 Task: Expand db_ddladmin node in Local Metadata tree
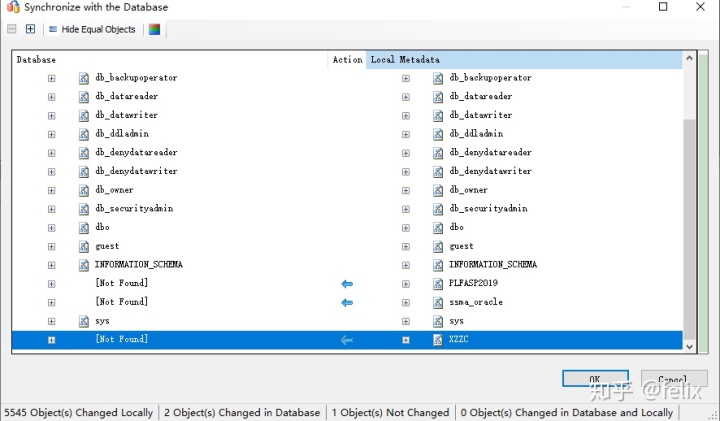[x=406, y=135]
